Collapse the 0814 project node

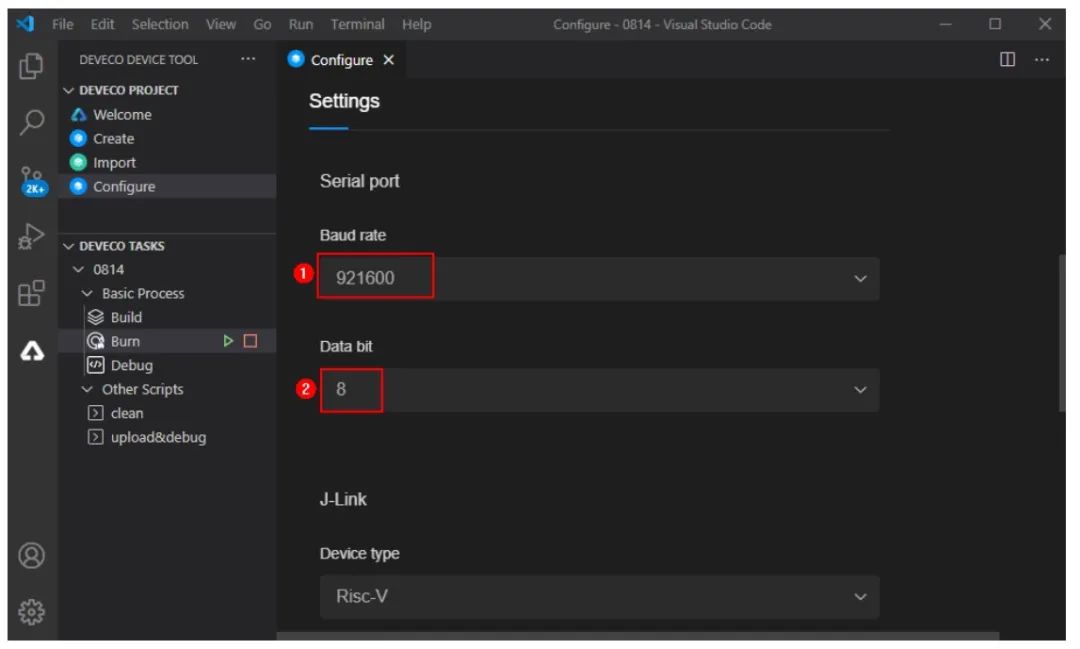pos(78,269)
